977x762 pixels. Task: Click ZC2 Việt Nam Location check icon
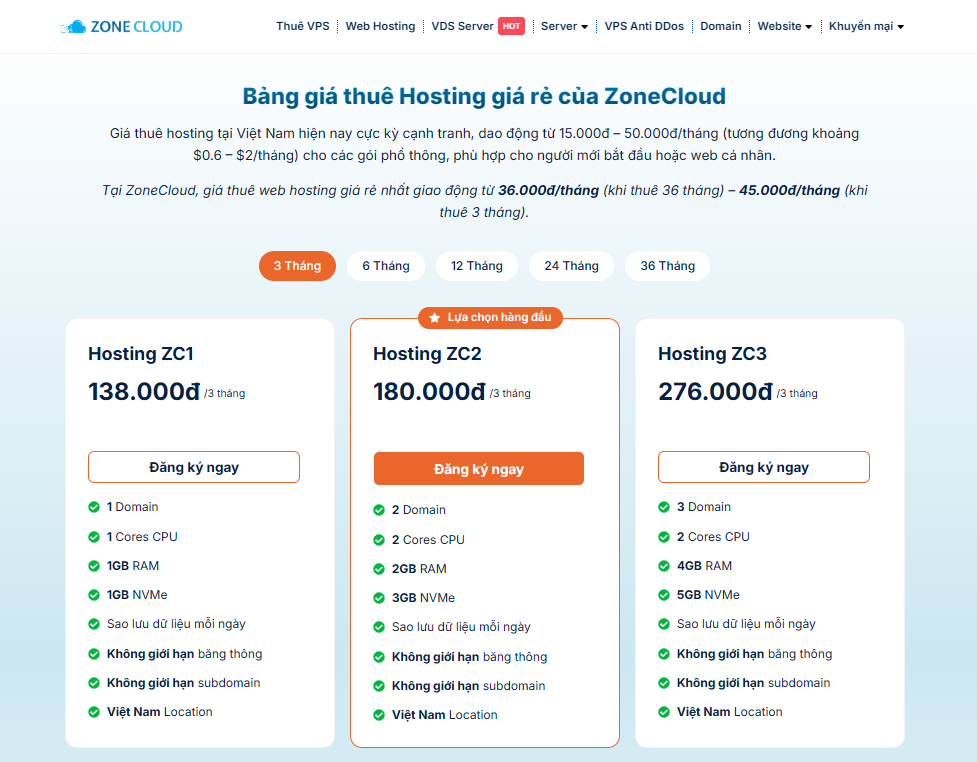click(x=379, y=715)
